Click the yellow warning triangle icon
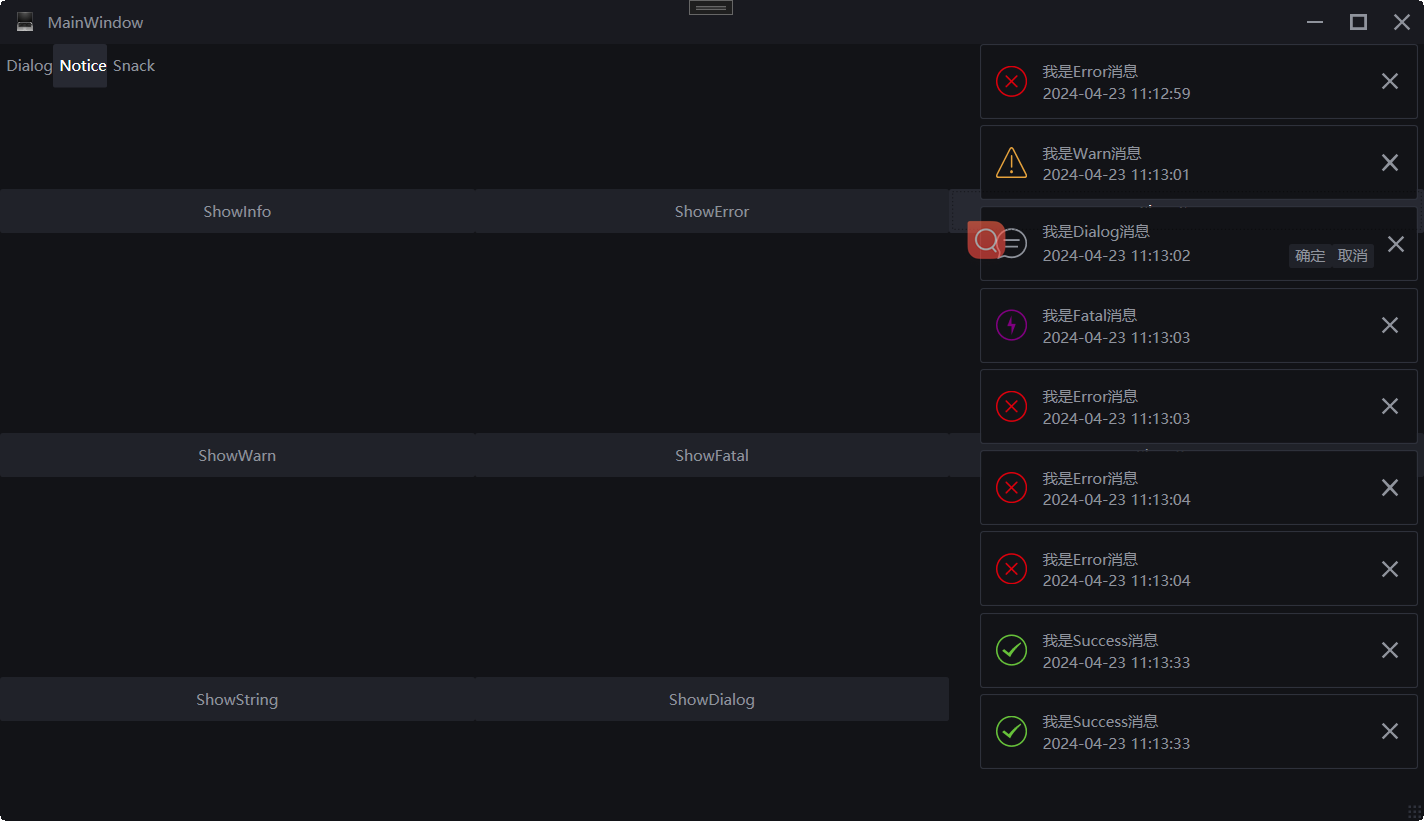 pos(1011,162)
